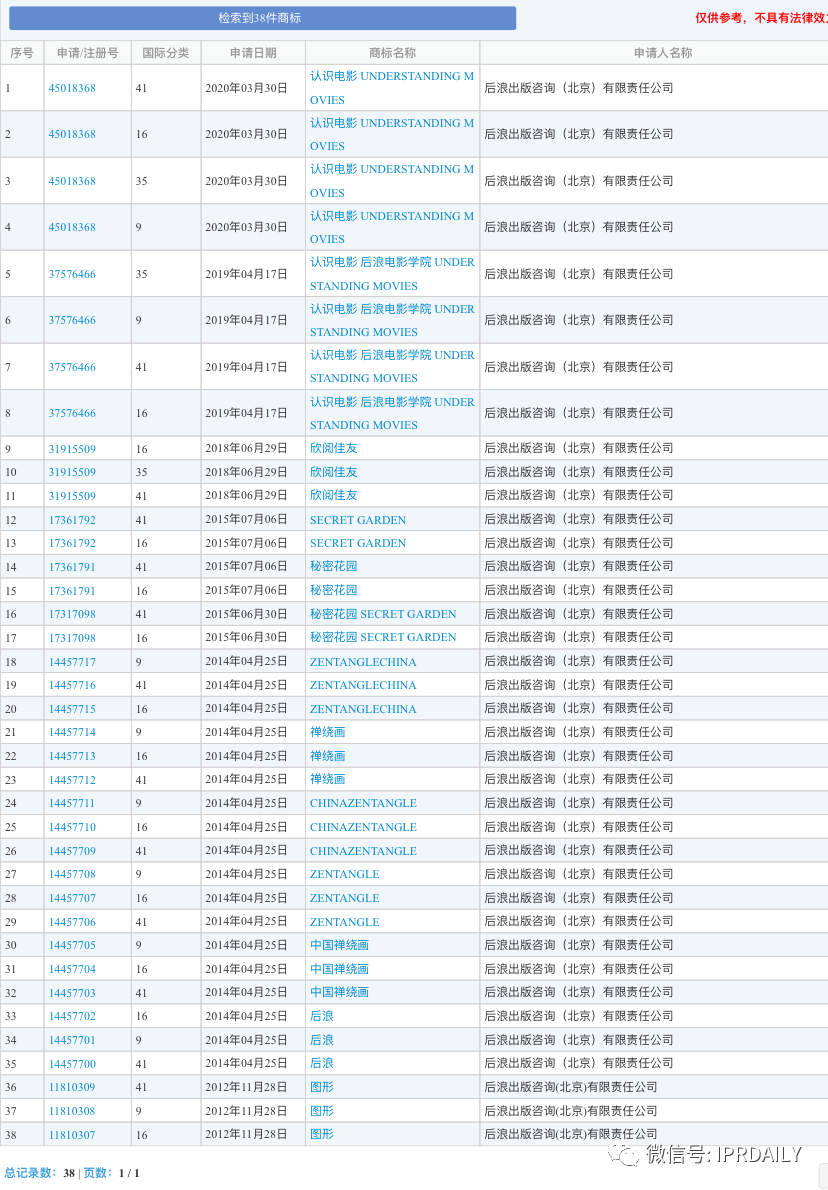Screen dimensions: 828x1190
Task: Open registration number 11810307 link
Action: 72,1135
